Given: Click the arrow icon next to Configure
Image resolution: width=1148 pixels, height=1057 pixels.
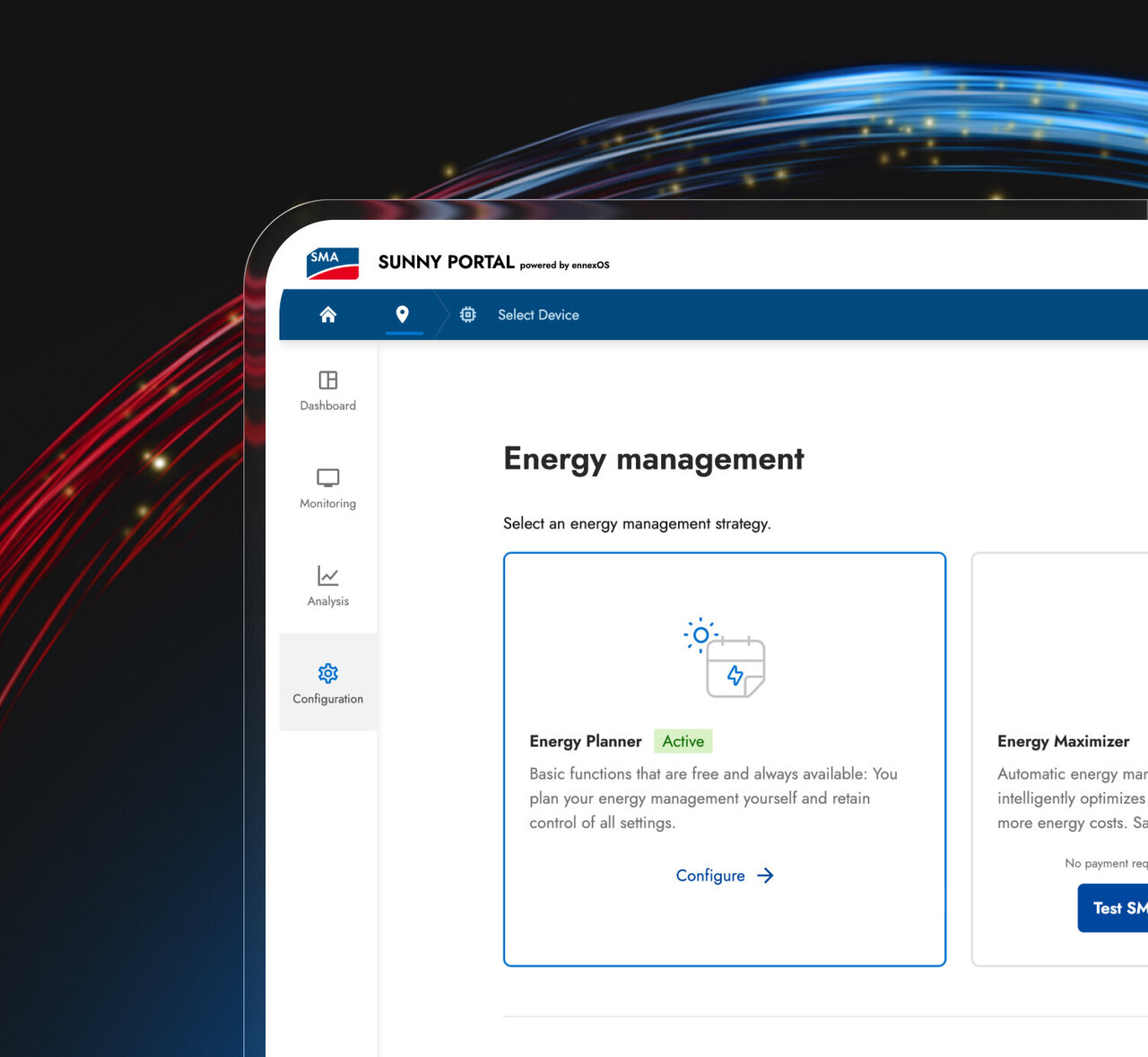Looking at the screenshot, I should (765, 876).
